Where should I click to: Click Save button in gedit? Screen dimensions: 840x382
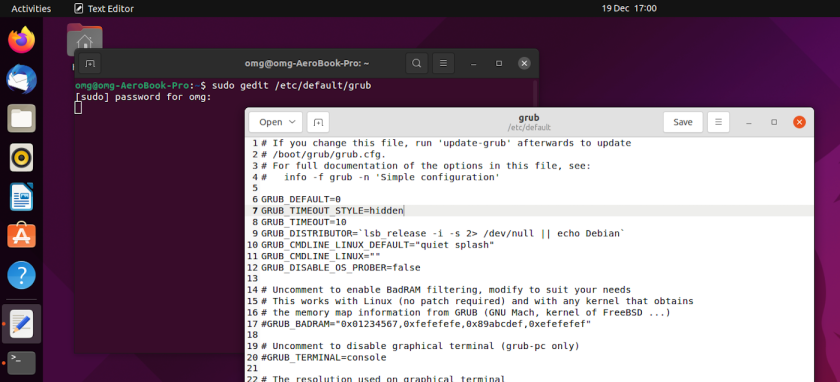[x=683, y=122]
